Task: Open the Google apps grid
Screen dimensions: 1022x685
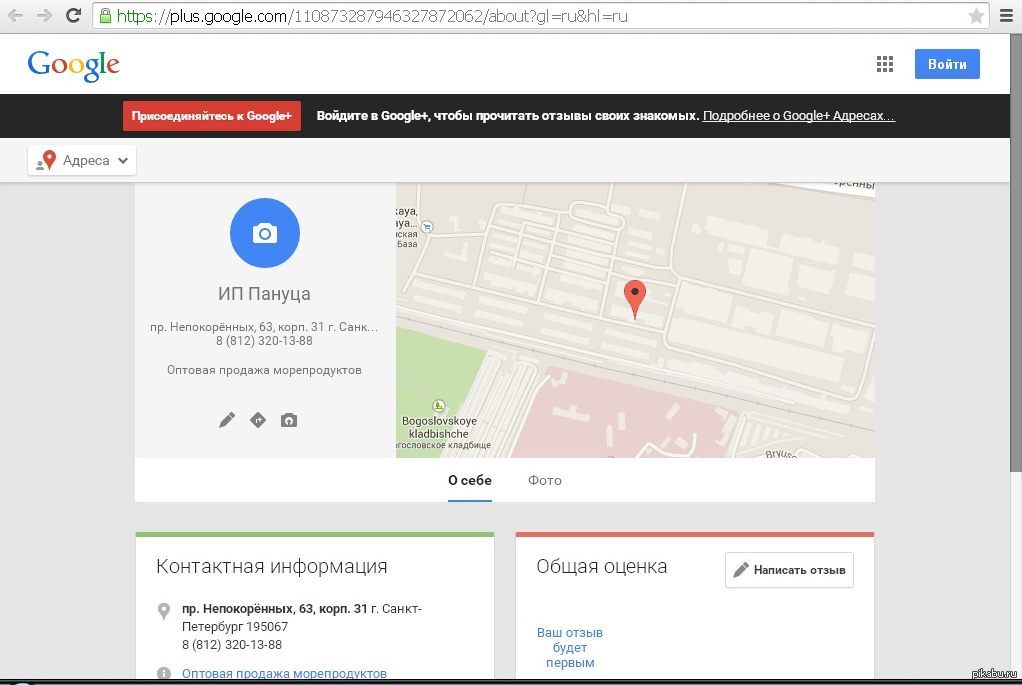Action: coord(884,64)
